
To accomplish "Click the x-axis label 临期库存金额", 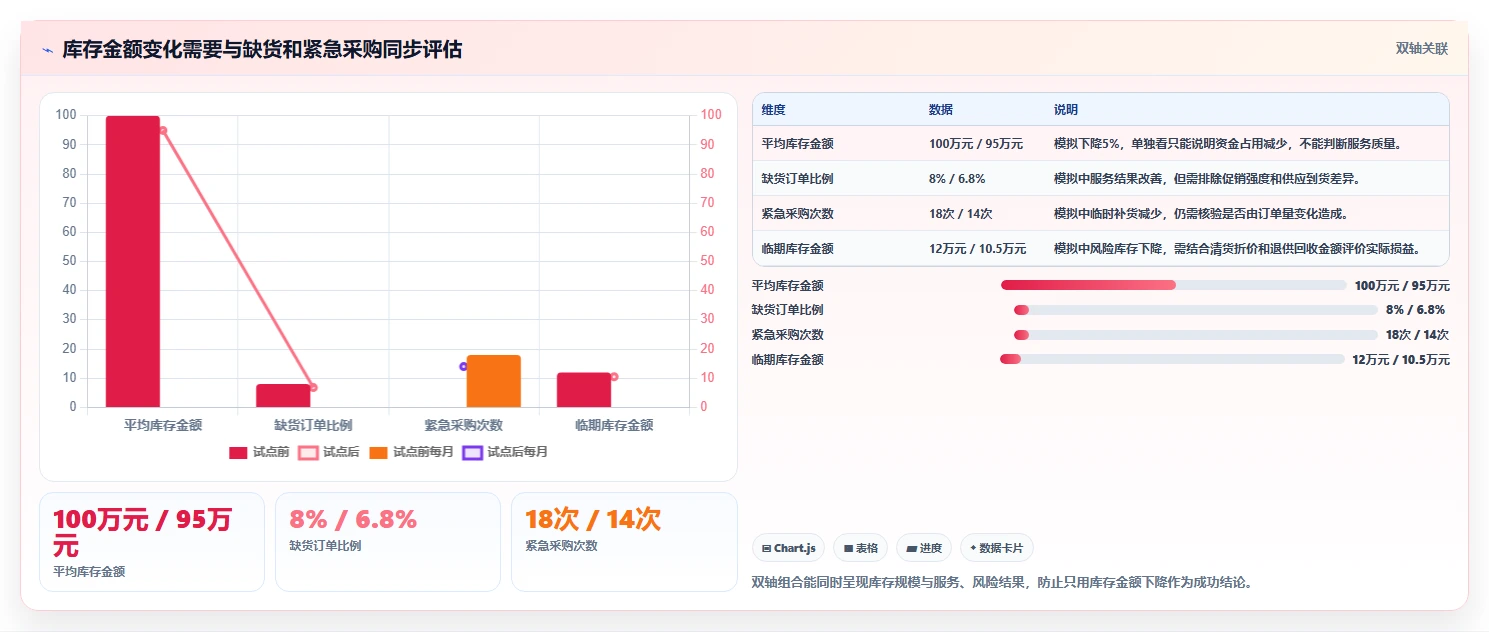I will pyautogui.click(x=614, y=425).
